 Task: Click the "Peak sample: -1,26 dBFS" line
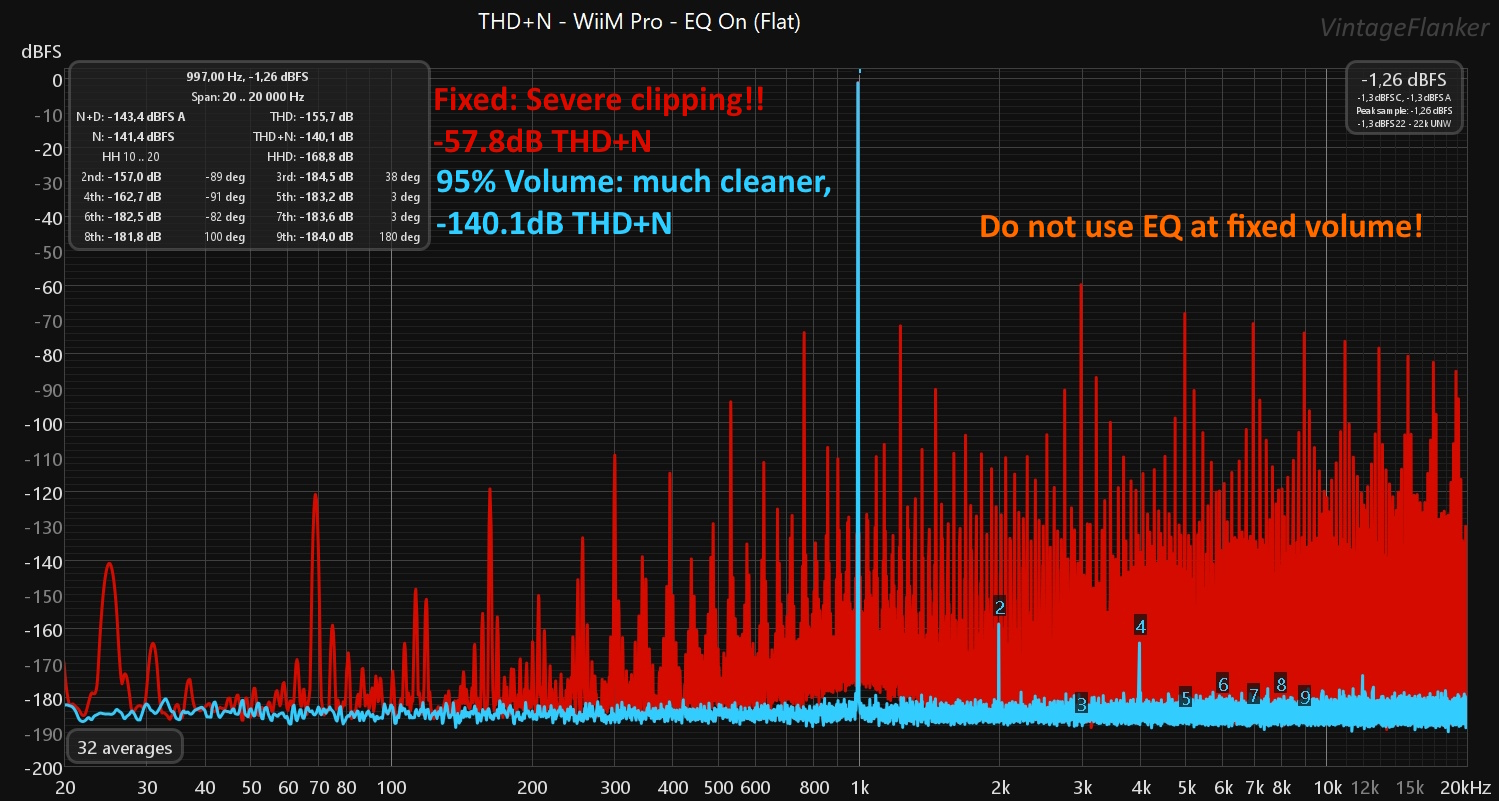click(x=1404, y=109)
